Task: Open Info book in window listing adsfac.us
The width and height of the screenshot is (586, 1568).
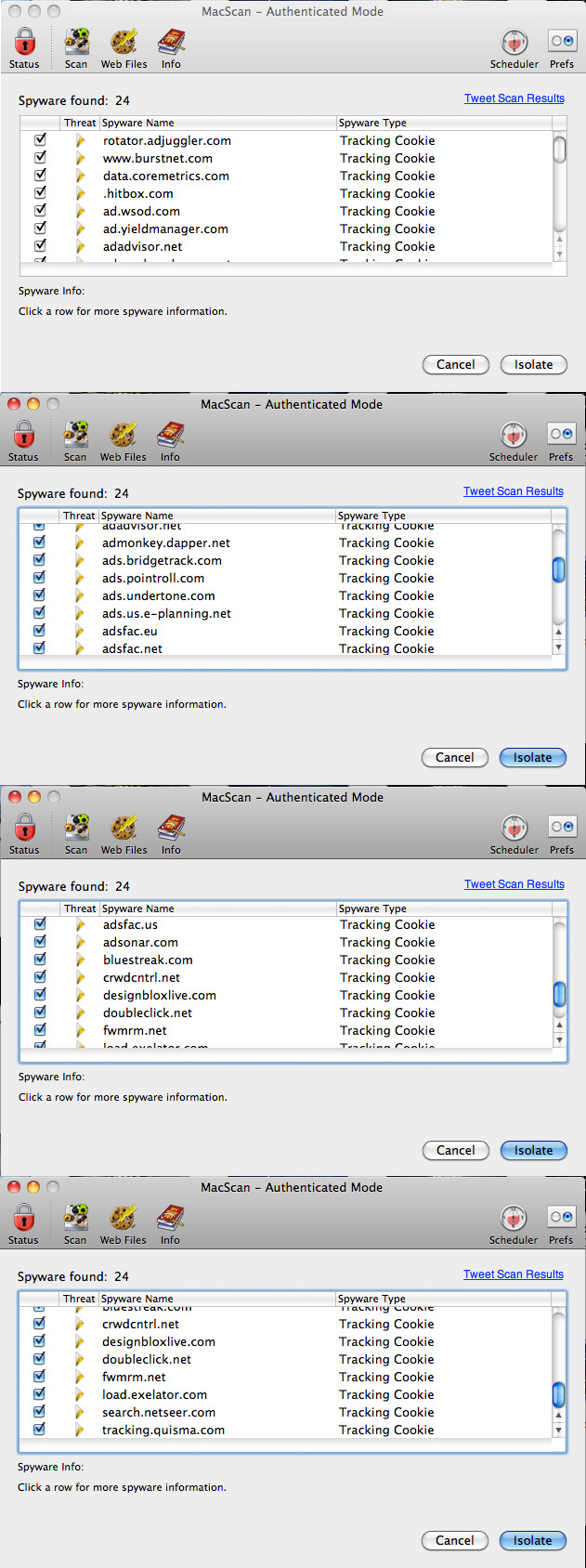Action: [171, 834]
